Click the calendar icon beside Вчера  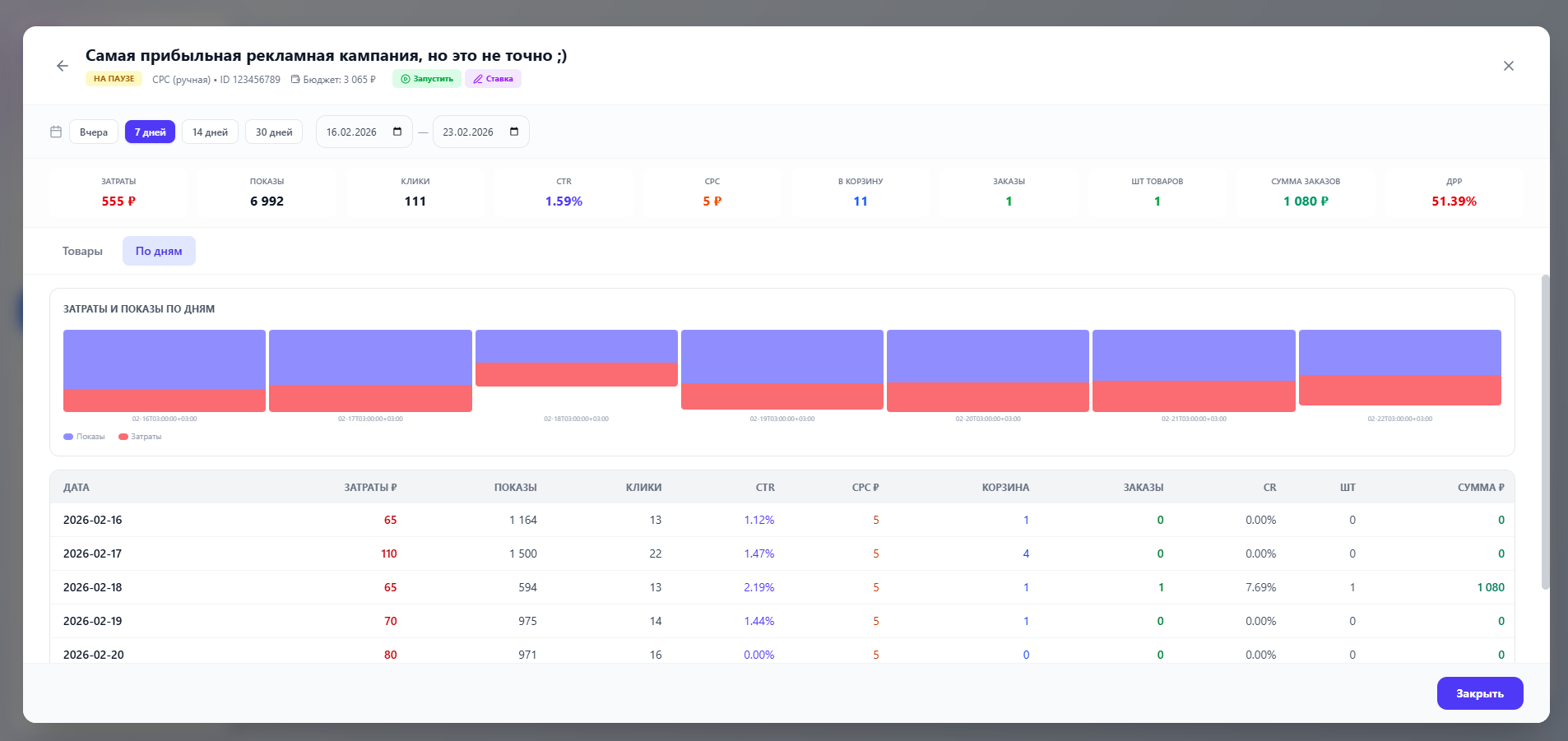point(56,132)
